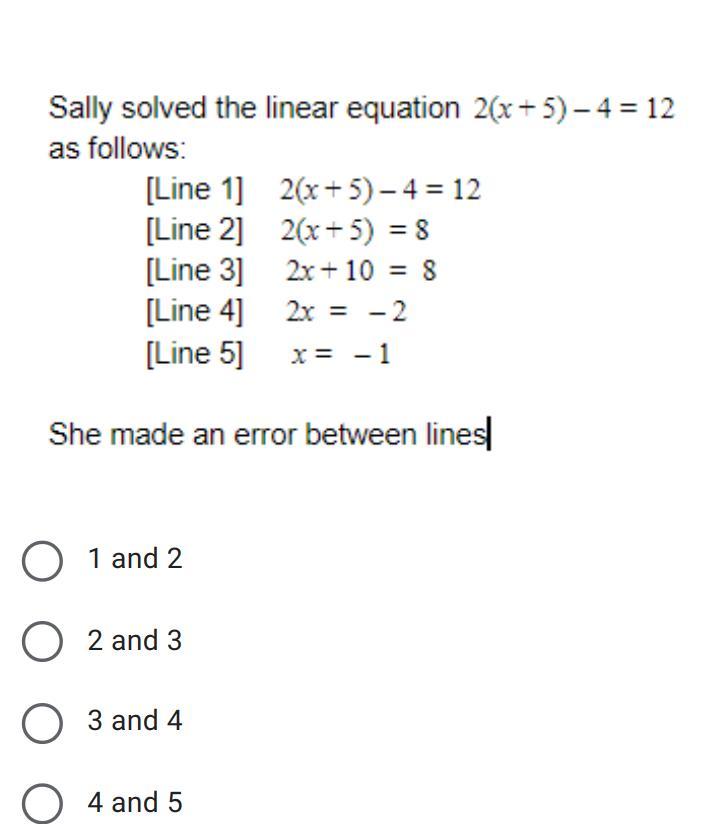Click the [Line 2] label
Viewport: 725px width, 824px height.
pyautogui.click(x=194, y=230)
